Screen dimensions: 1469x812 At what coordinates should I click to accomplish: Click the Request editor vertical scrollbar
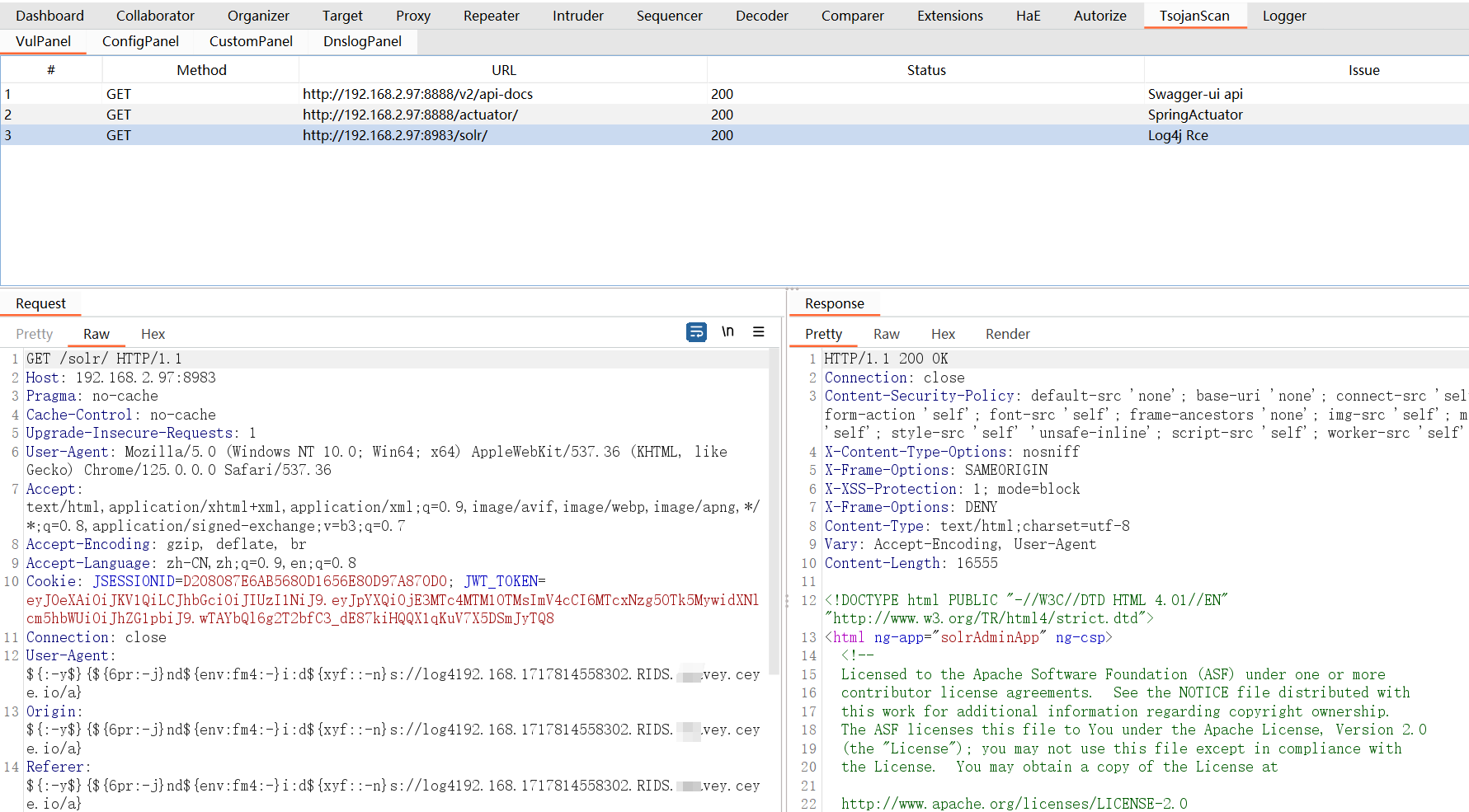[775, 511]
